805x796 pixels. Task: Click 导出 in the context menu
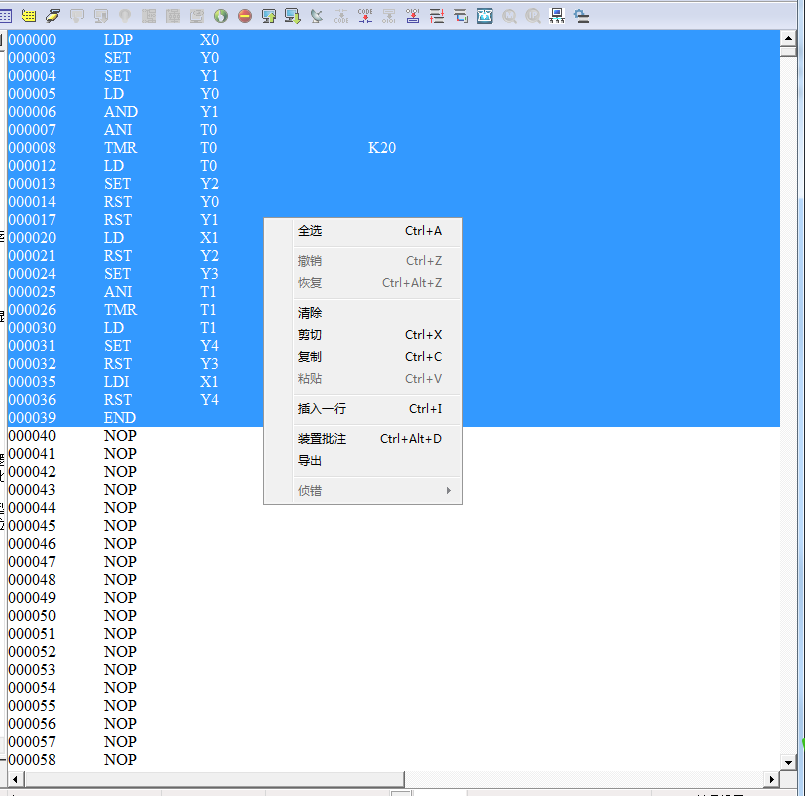pyautogui.click(x=310, y=461)
